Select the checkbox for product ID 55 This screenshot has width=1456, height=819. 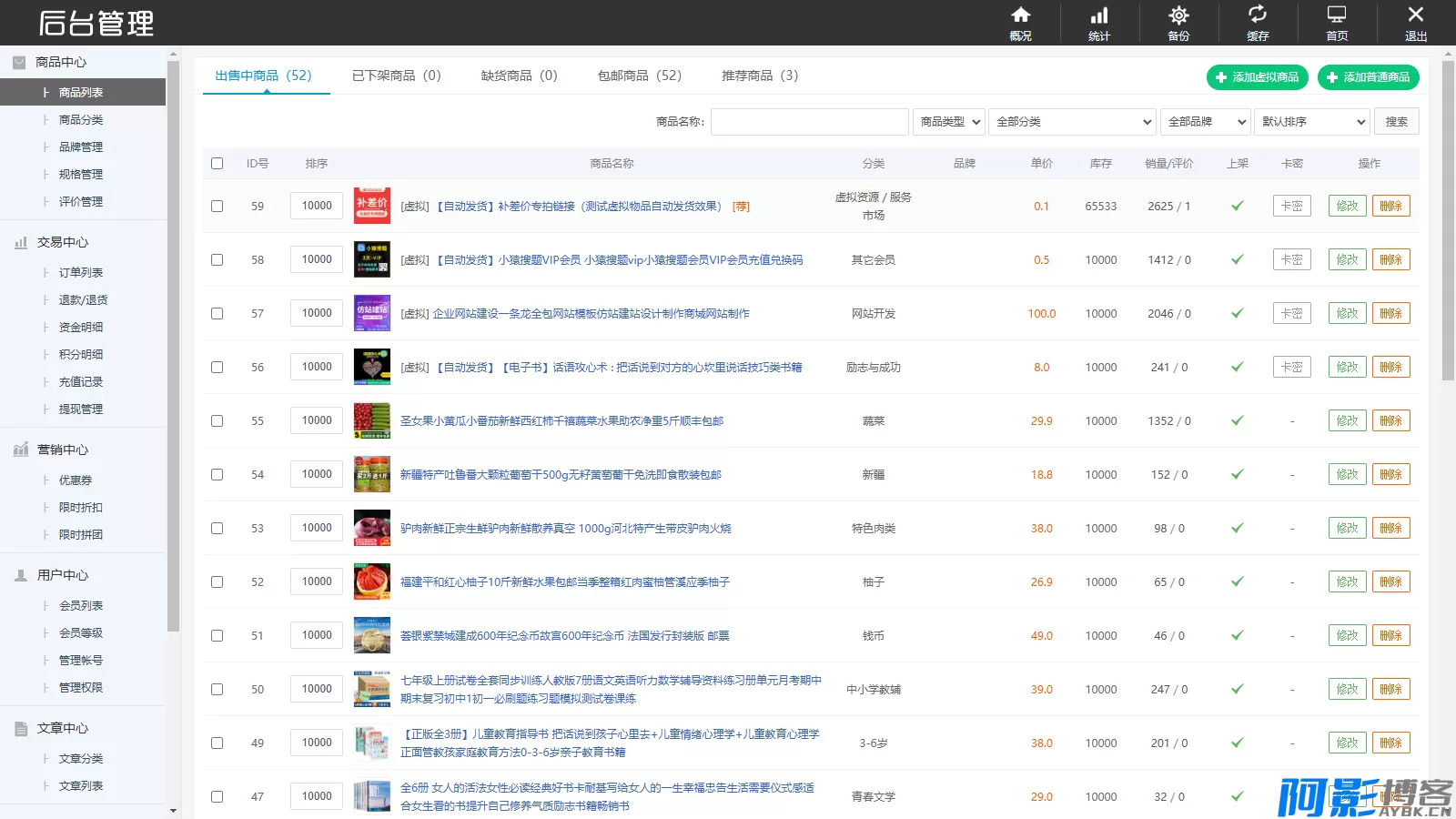pyautogui.click(x=217, y=421)
